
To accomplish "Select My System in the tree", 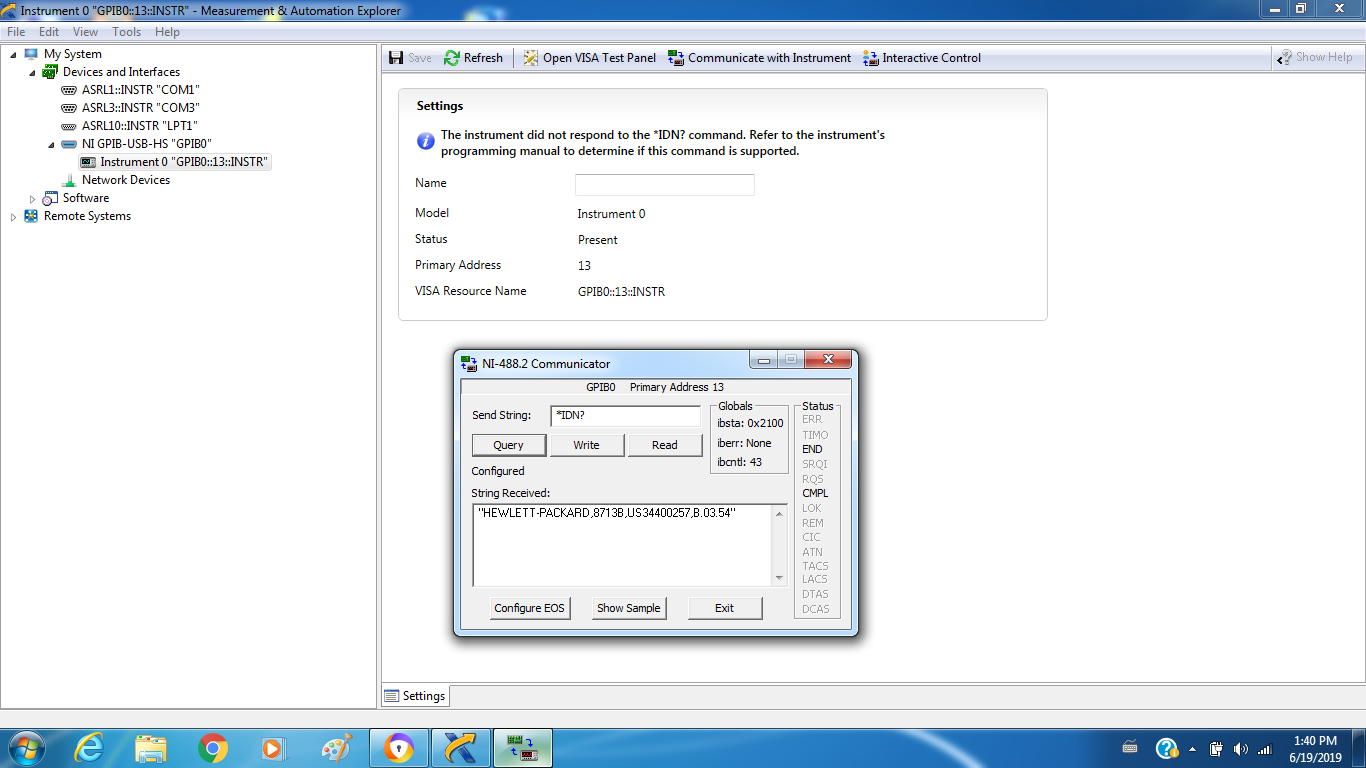I will point(73,54).
